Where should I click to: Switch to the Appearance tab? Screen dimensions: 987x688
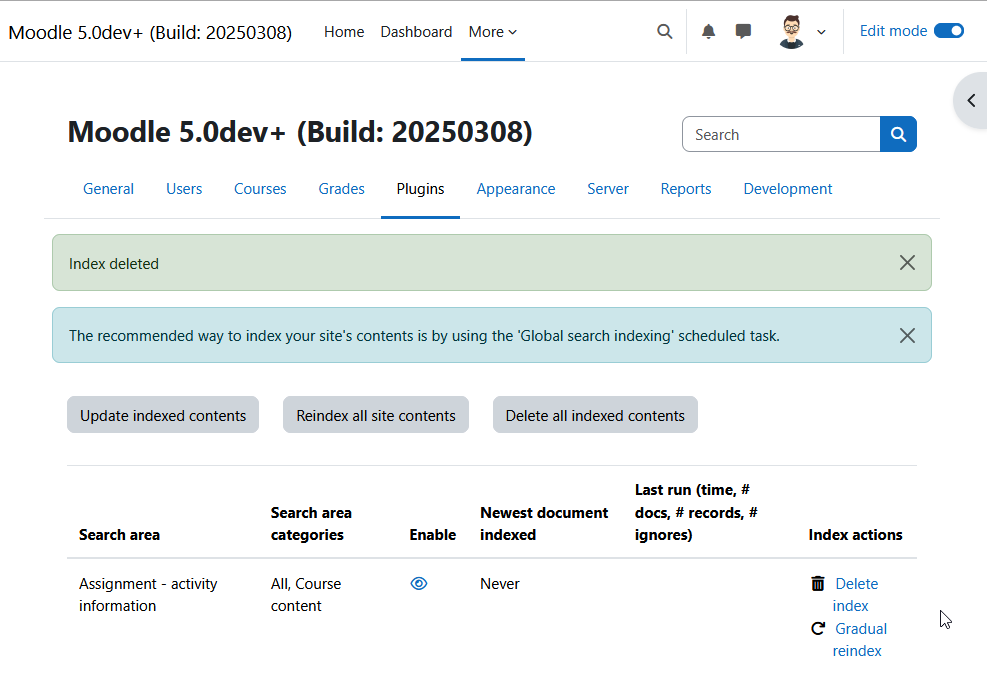tap(516, 189)
